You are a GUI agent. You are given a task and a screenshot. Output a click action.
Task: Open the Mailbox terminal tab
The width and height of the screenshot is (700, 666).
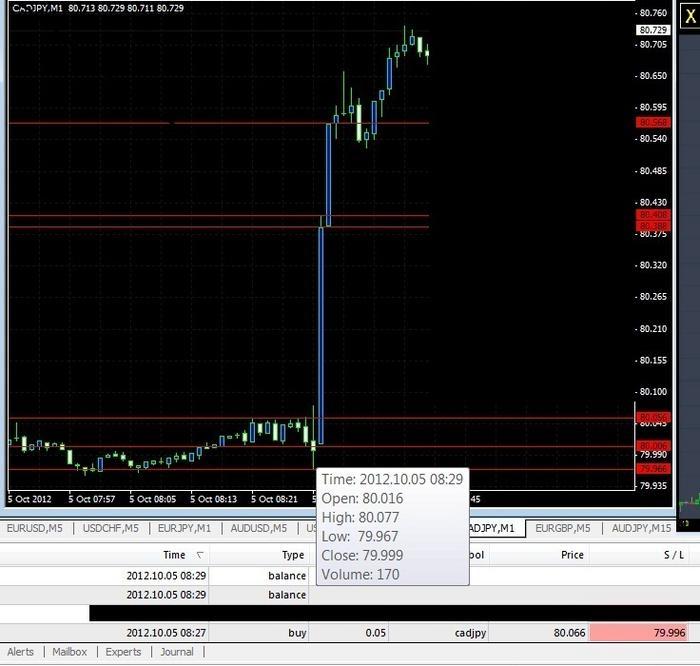[x=70, y=652]
